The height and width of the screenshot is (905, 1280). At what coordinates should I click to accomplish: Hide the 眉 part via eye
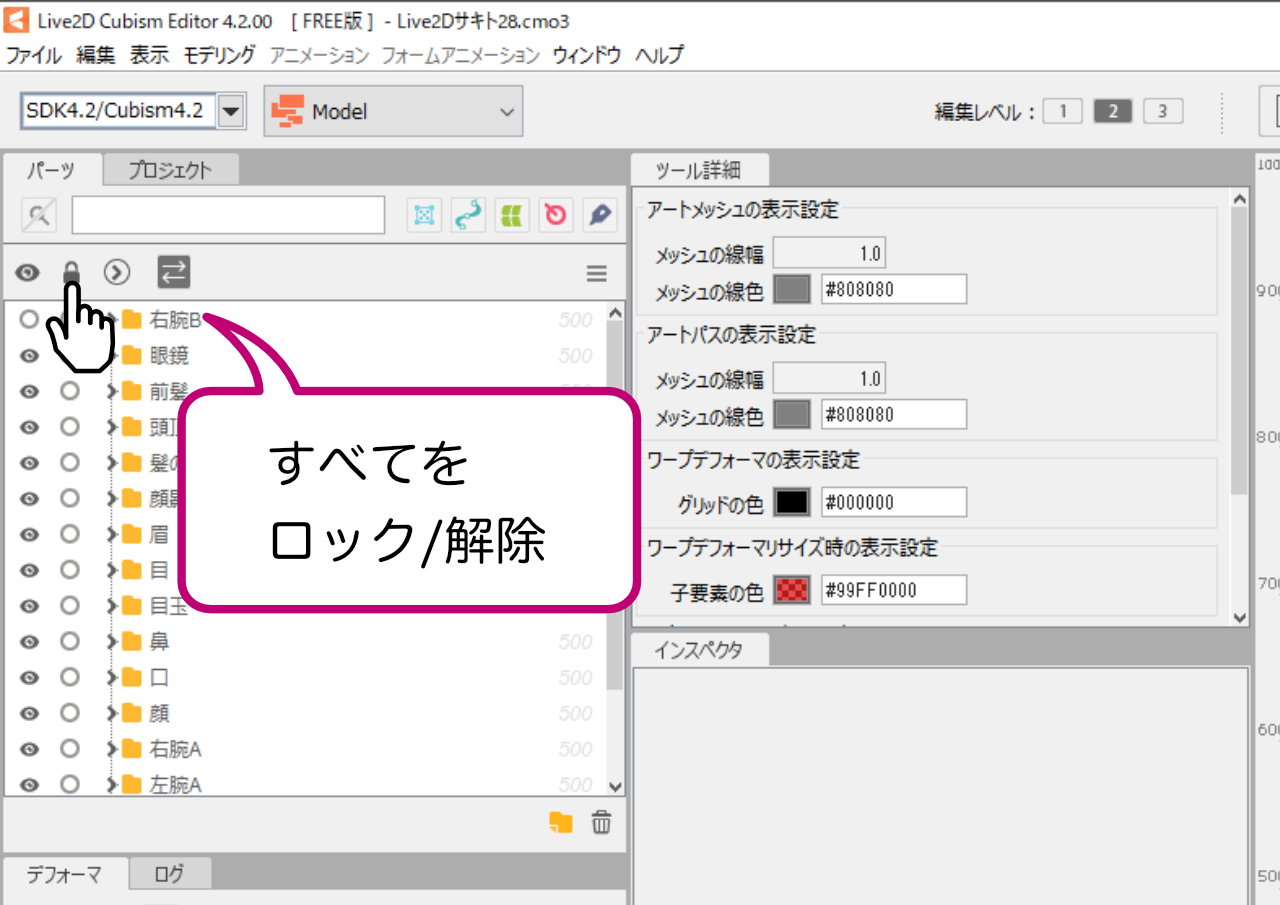pos(29,534)
